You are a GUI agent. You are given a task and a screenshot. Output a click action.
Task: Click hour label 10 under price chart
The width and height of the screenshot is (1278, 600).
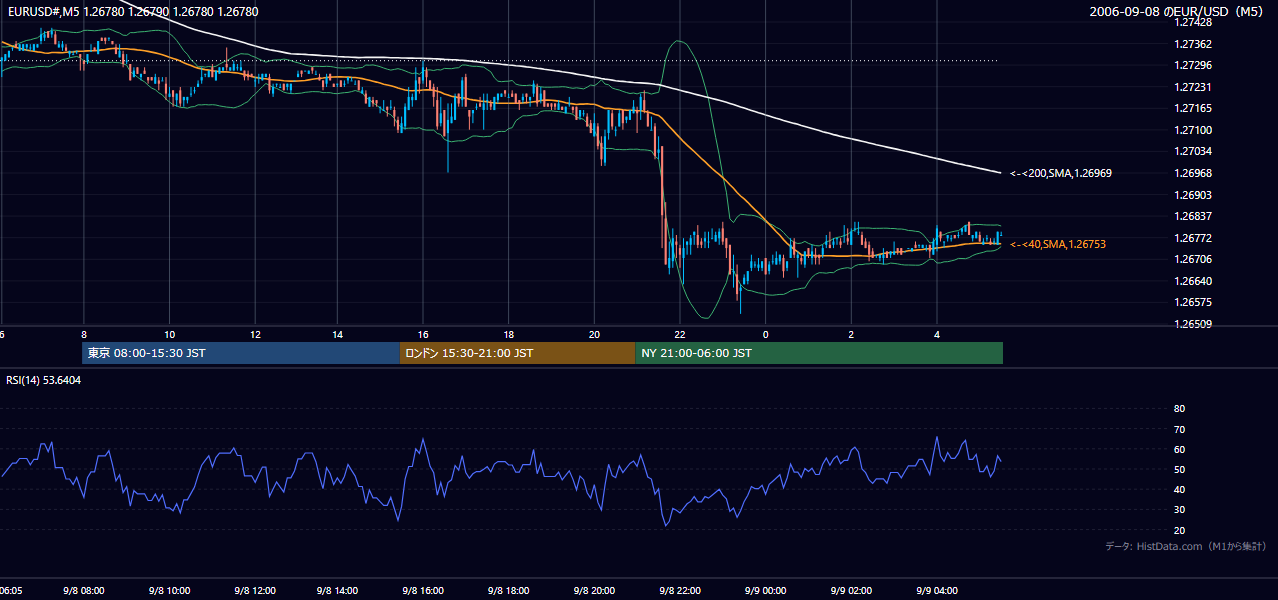[x=169, y=334]
